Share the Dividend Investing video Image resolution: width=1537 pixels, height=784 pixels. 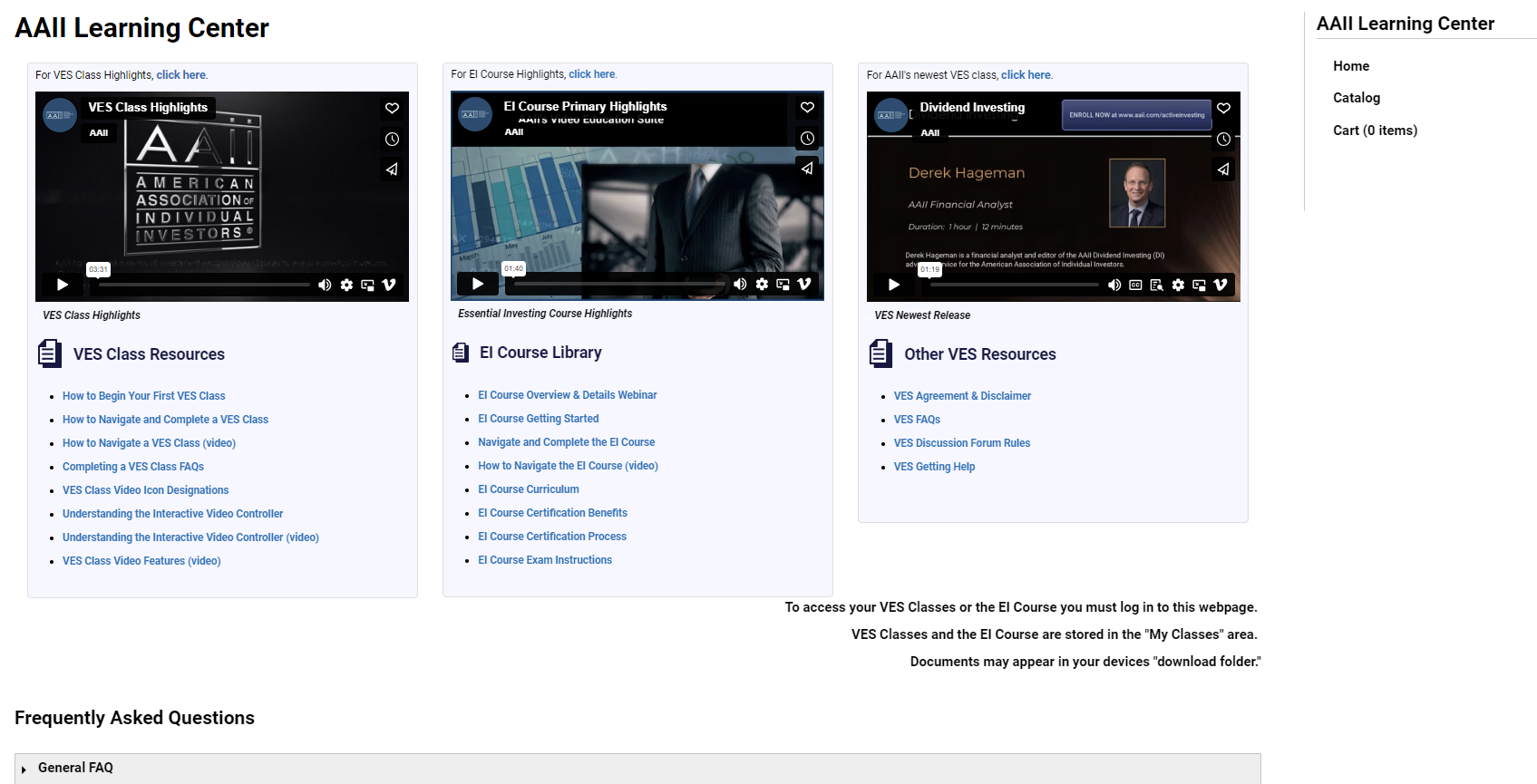(x=1223, y=169)
